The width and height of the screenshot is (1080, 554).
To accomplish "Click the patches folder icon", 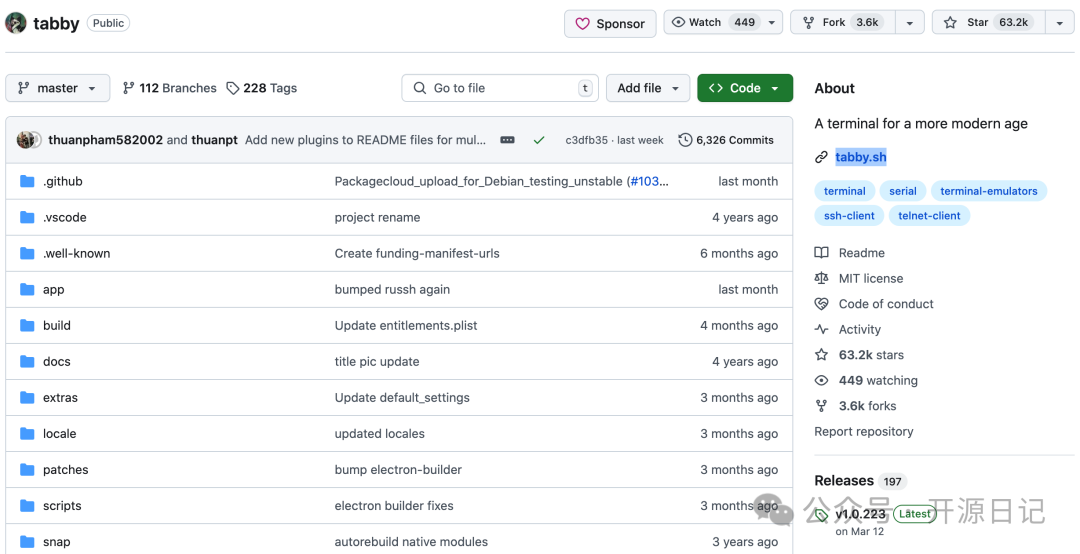I will [x=28, y=469].
